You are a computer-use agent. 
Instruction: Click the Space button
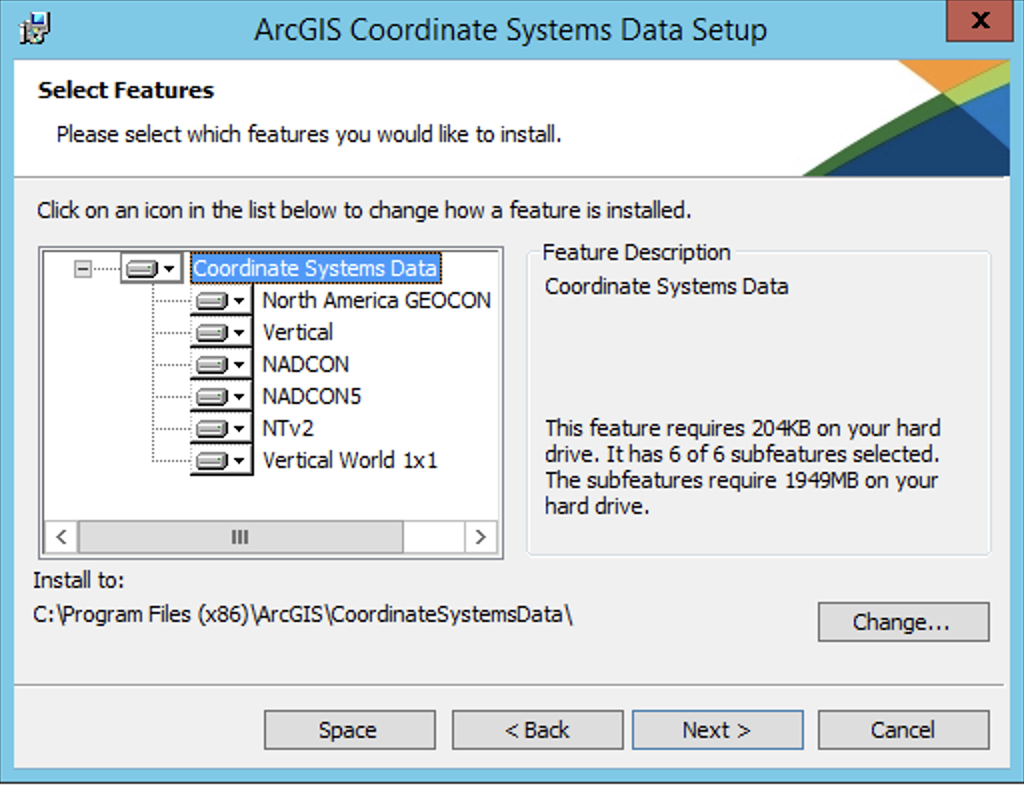(349, 730)
